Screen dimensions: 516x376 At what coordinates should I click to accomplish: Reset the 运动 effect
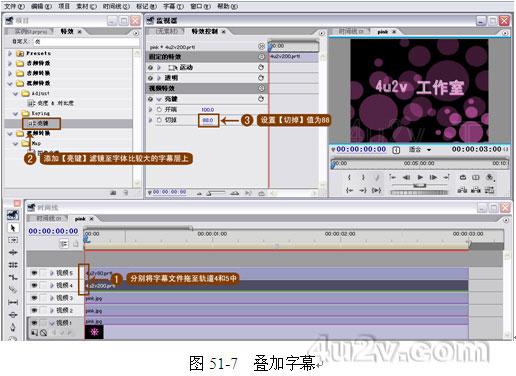click(261, 67)
